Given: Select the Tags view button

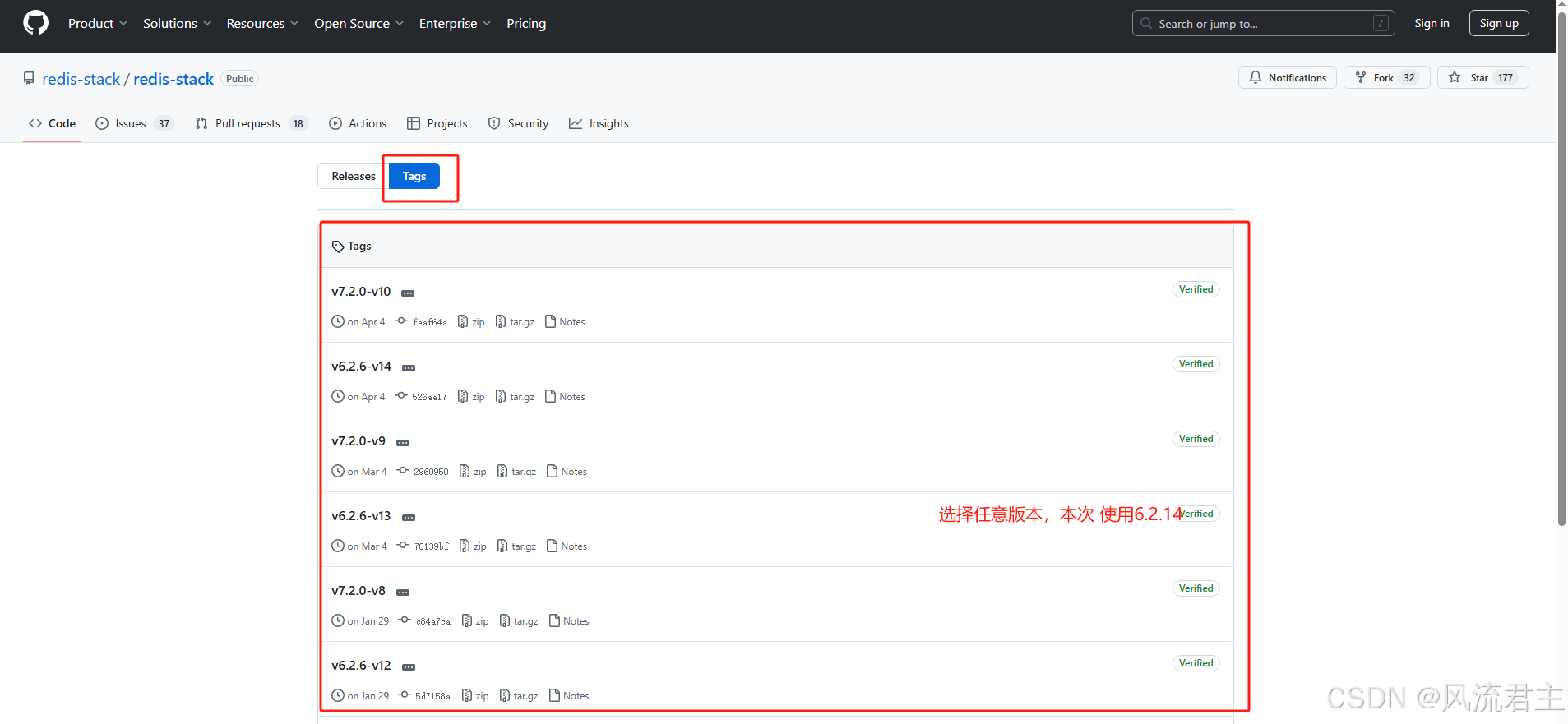Looking at the screenshot, I should point(414,176).
